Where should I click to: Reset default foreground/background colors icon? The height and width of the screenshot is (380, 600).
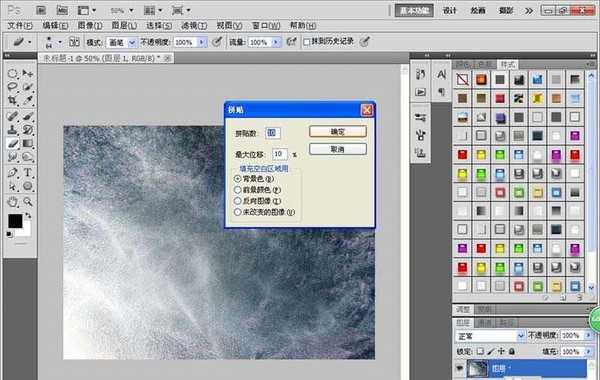pyautogui.click(x=9, y=234)
